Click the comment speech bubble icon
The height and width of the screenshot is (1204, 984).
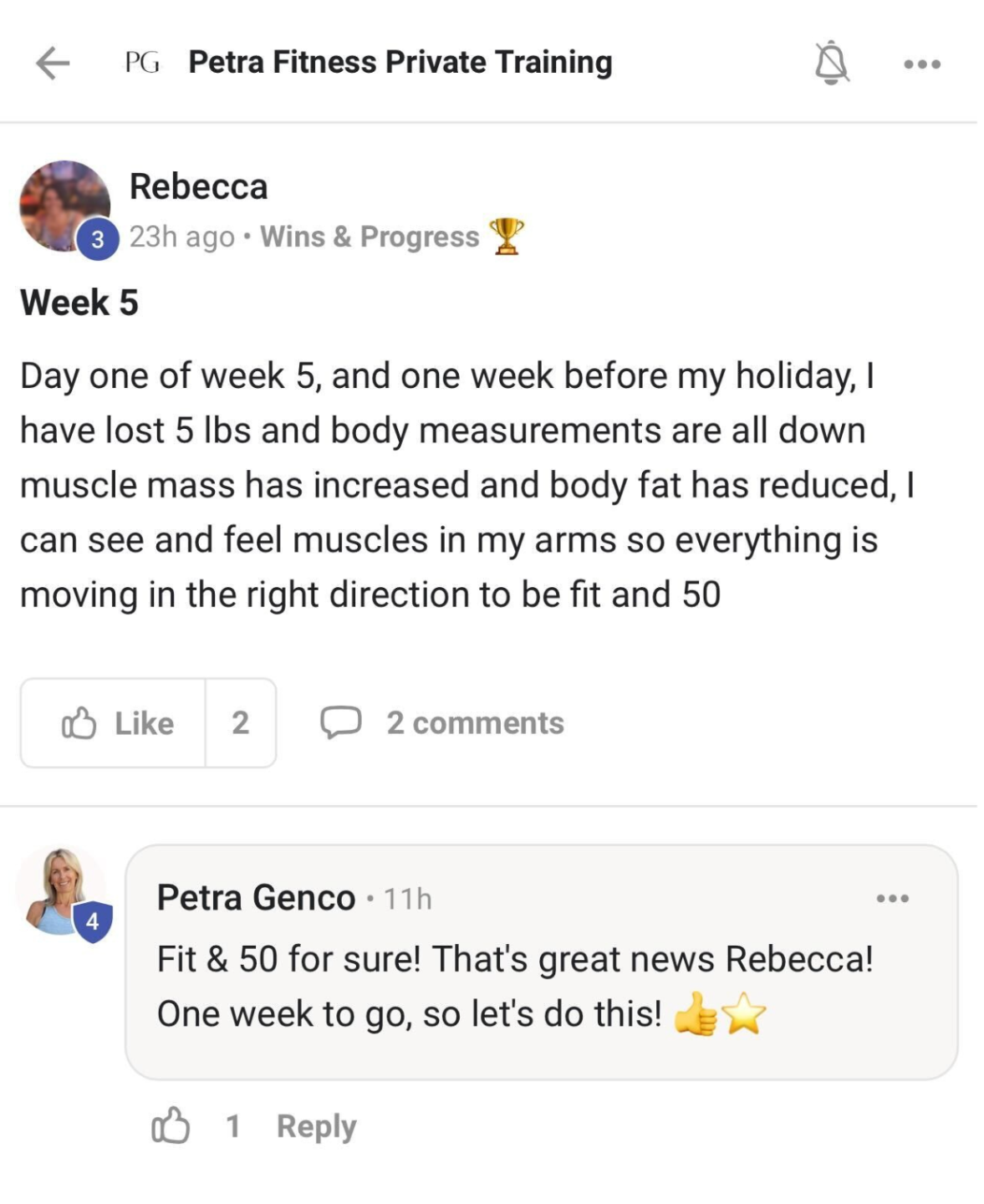[x=340, y=723]
